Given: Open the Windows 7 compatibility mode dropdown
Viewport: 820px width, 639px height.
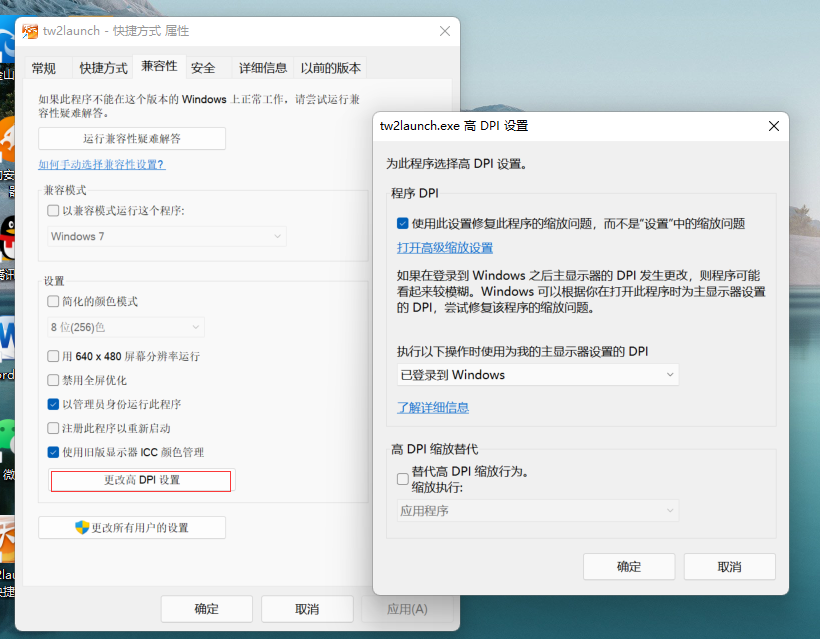Looking at the screenshot, I should tap(167, 236).
